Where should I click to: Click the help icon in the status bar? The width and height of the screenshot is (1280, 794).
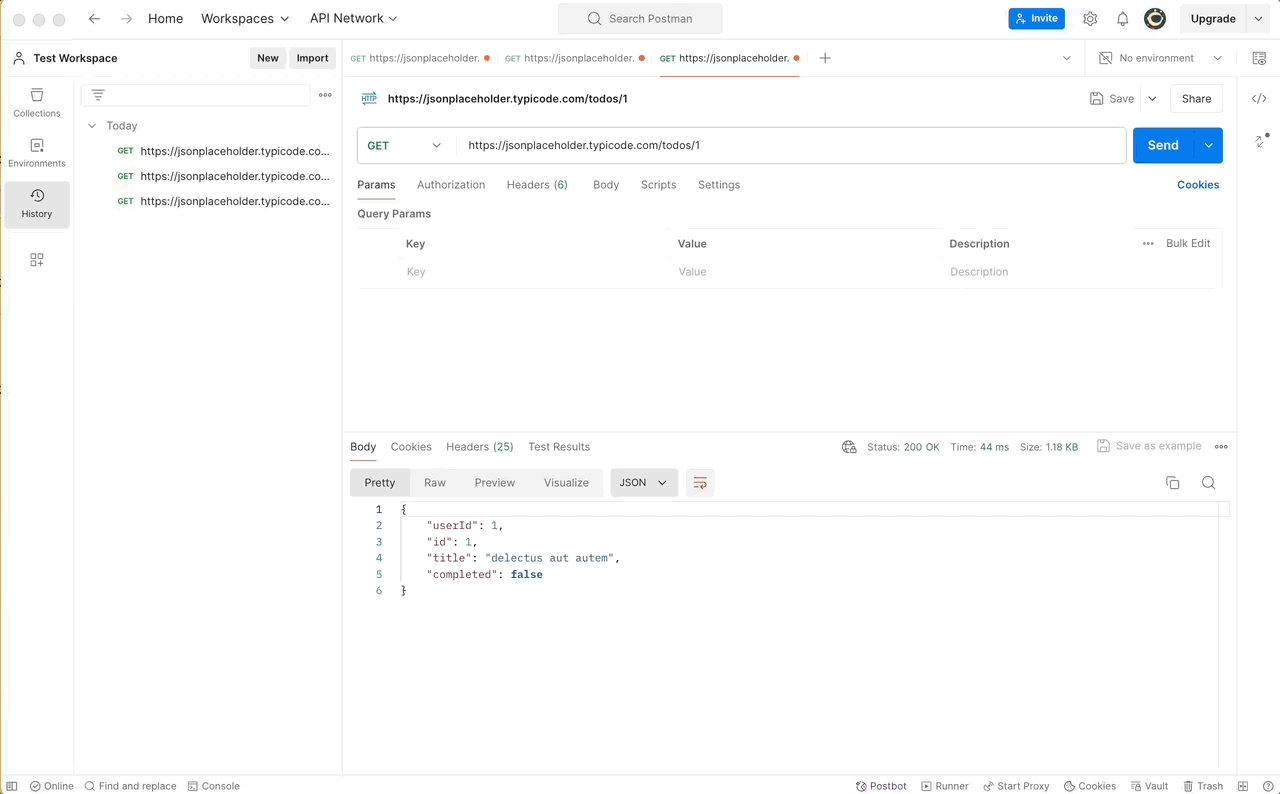pyautogui.click(x=1266, y=786)
